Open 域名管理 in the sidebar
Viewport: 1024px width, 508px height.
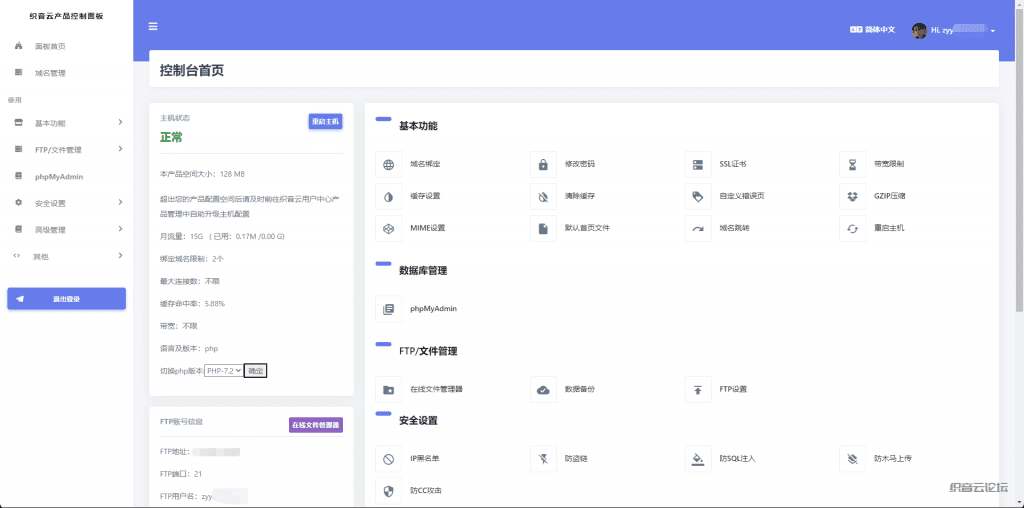50,73
